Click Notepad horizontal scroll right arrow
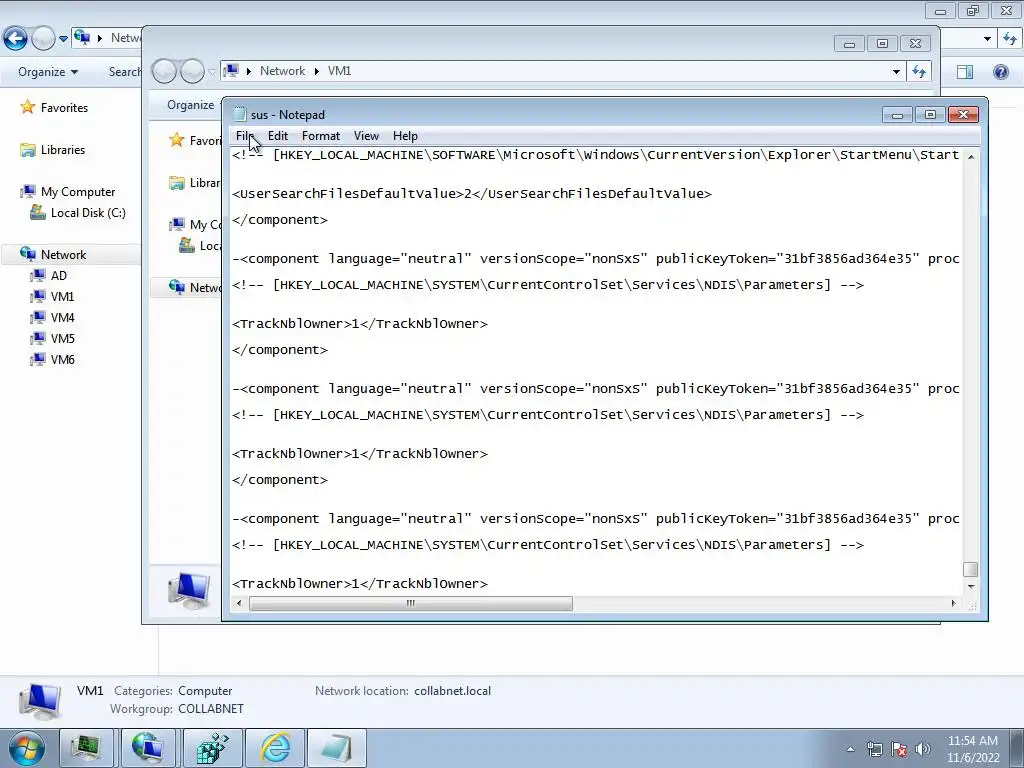The height and width of the screenshot is (768, 1024). (953, 603)
